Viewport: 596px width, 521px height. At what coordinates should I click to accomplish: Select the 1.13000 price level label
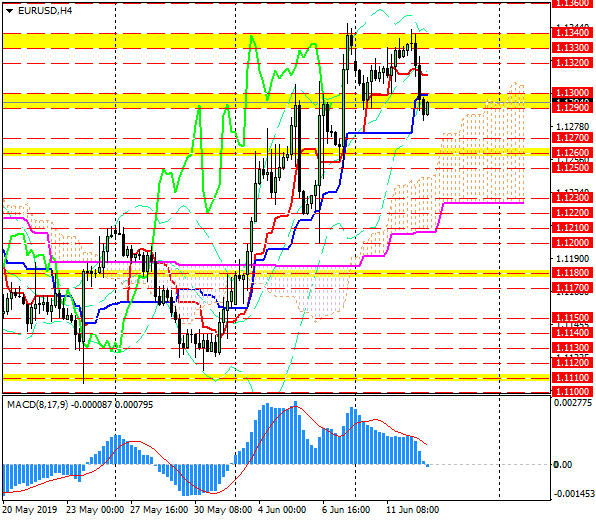coord(572,93)
